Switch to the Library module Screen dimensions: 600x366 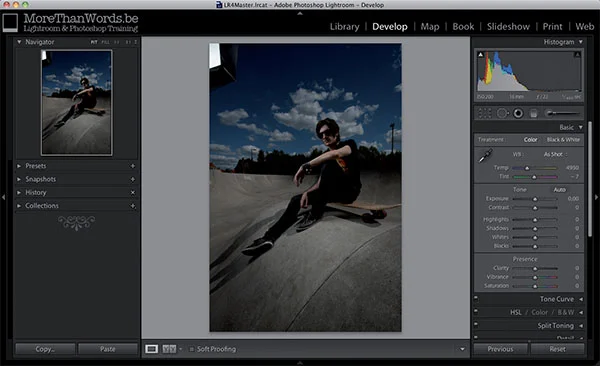344,26
